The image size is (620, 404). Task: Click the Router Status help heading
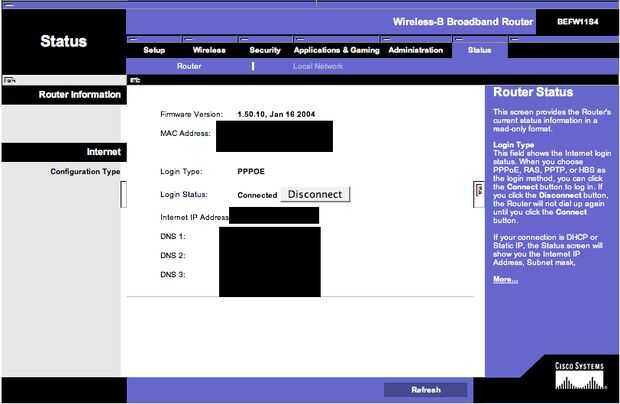[x=533, y=92]
